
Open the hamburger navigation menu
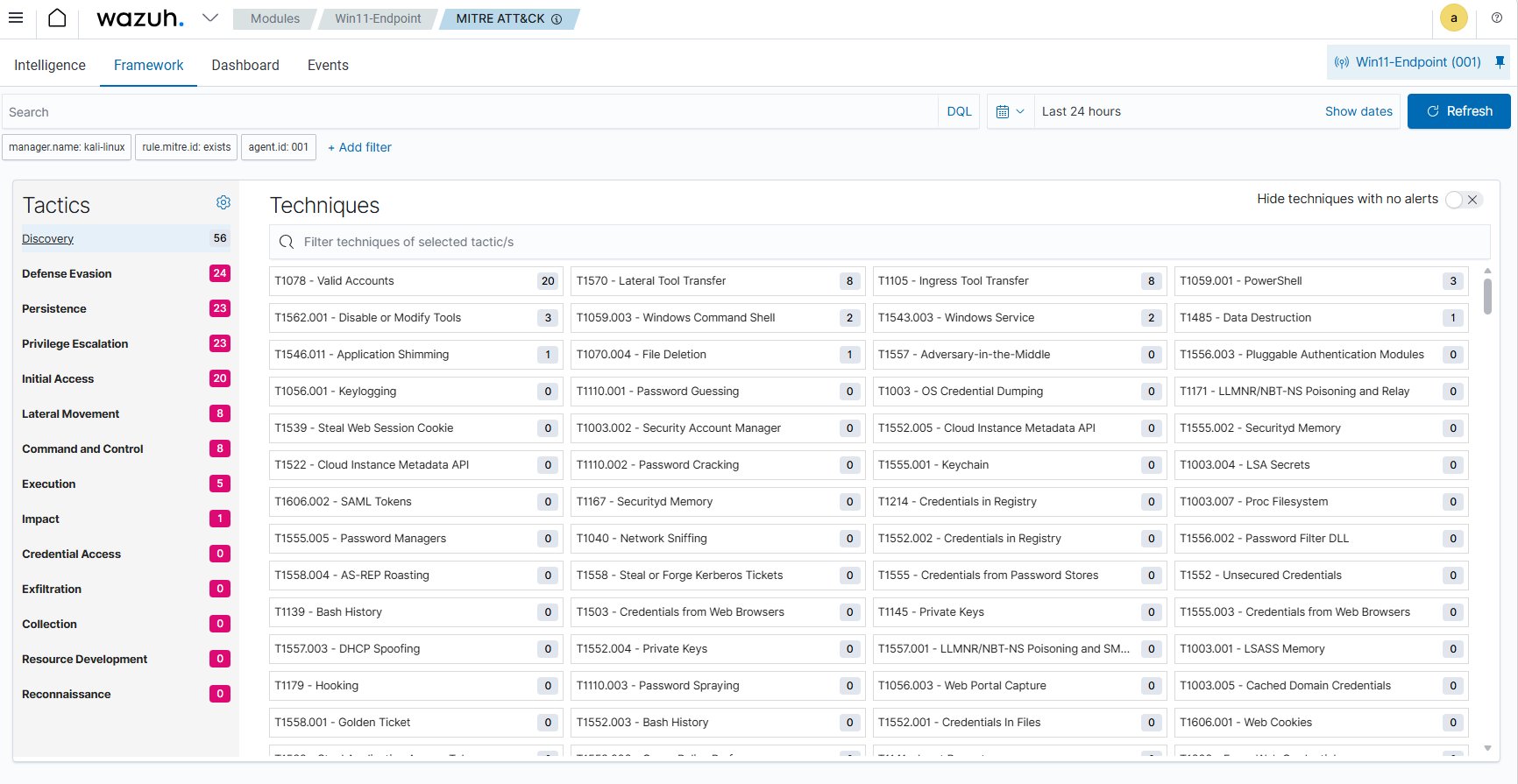pos(16,18)
